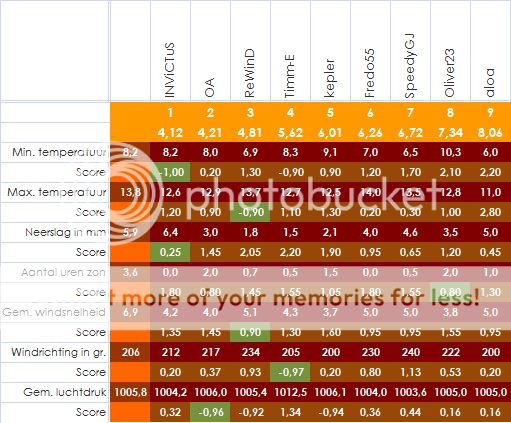
Task: Click the total score 4,12 cell
Action: point(170,133)
